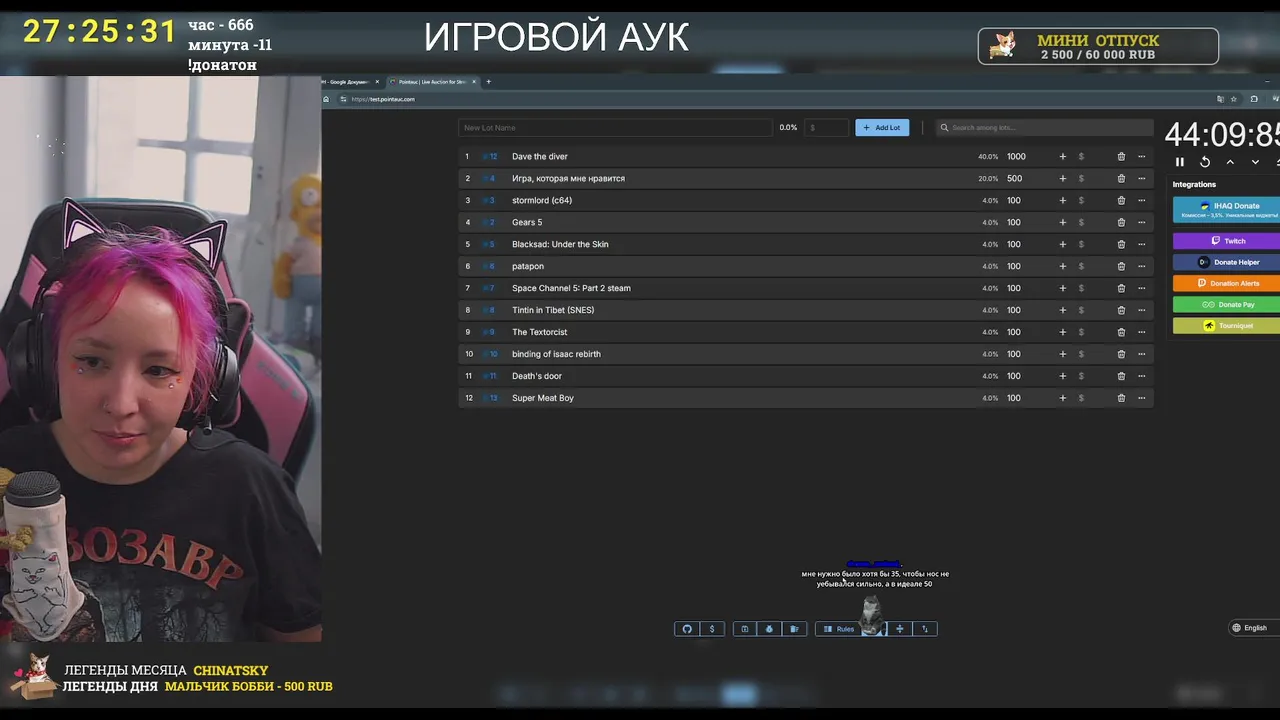Open more options for Gears 5

point(1141,223)
